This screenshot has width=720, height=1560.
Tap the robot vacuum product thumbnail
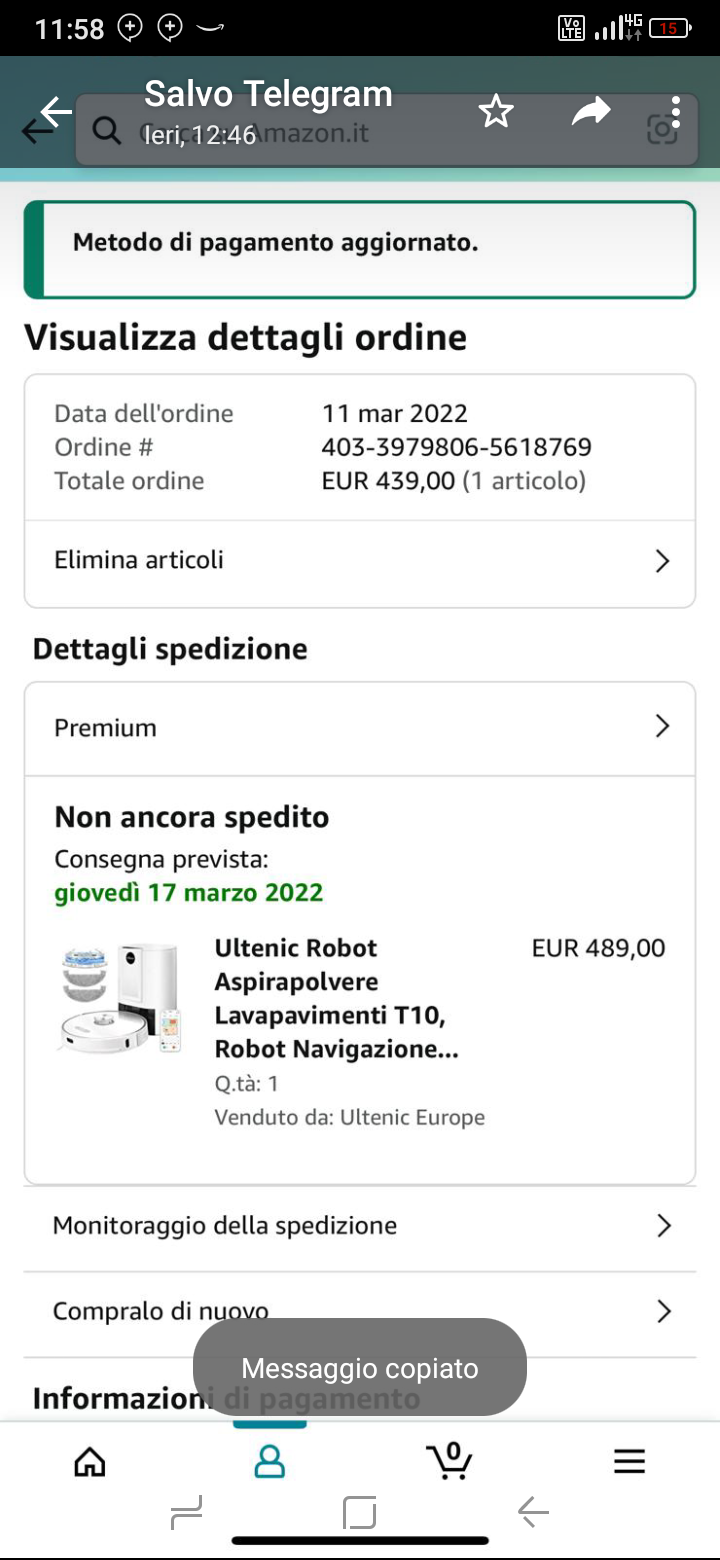click(x=119, y=998)
